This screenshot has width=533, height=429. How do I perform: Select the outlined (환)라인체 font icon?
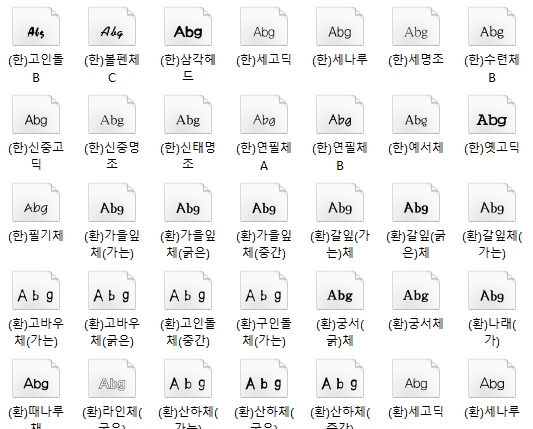tap(112, 379)
